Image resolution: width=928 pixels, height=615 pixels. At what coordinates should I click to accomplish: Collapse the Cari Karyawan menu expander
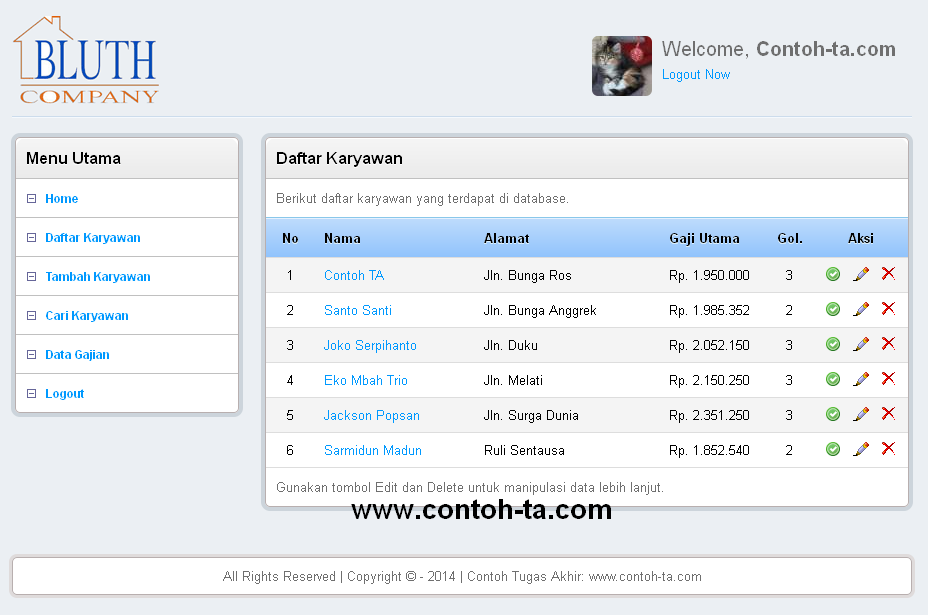31,315
